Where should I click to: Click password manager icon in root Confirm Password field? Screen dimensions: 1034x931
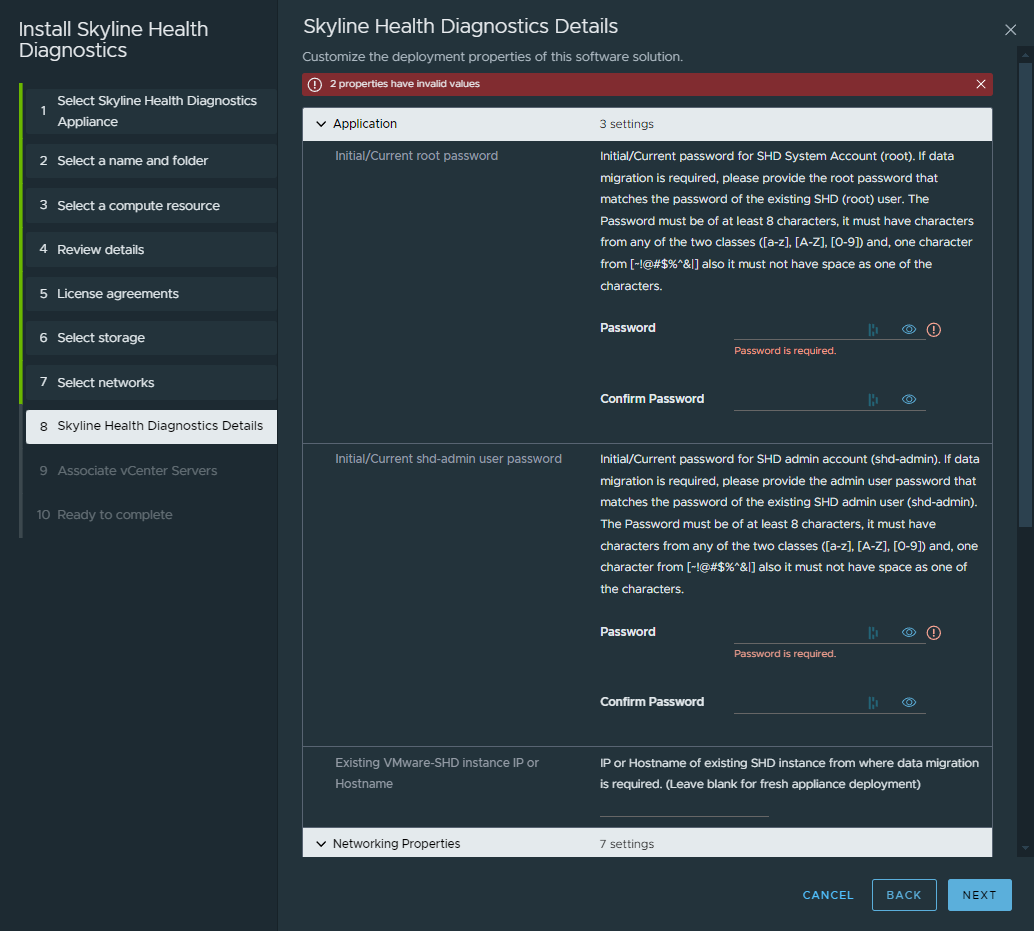click(873, 400)
